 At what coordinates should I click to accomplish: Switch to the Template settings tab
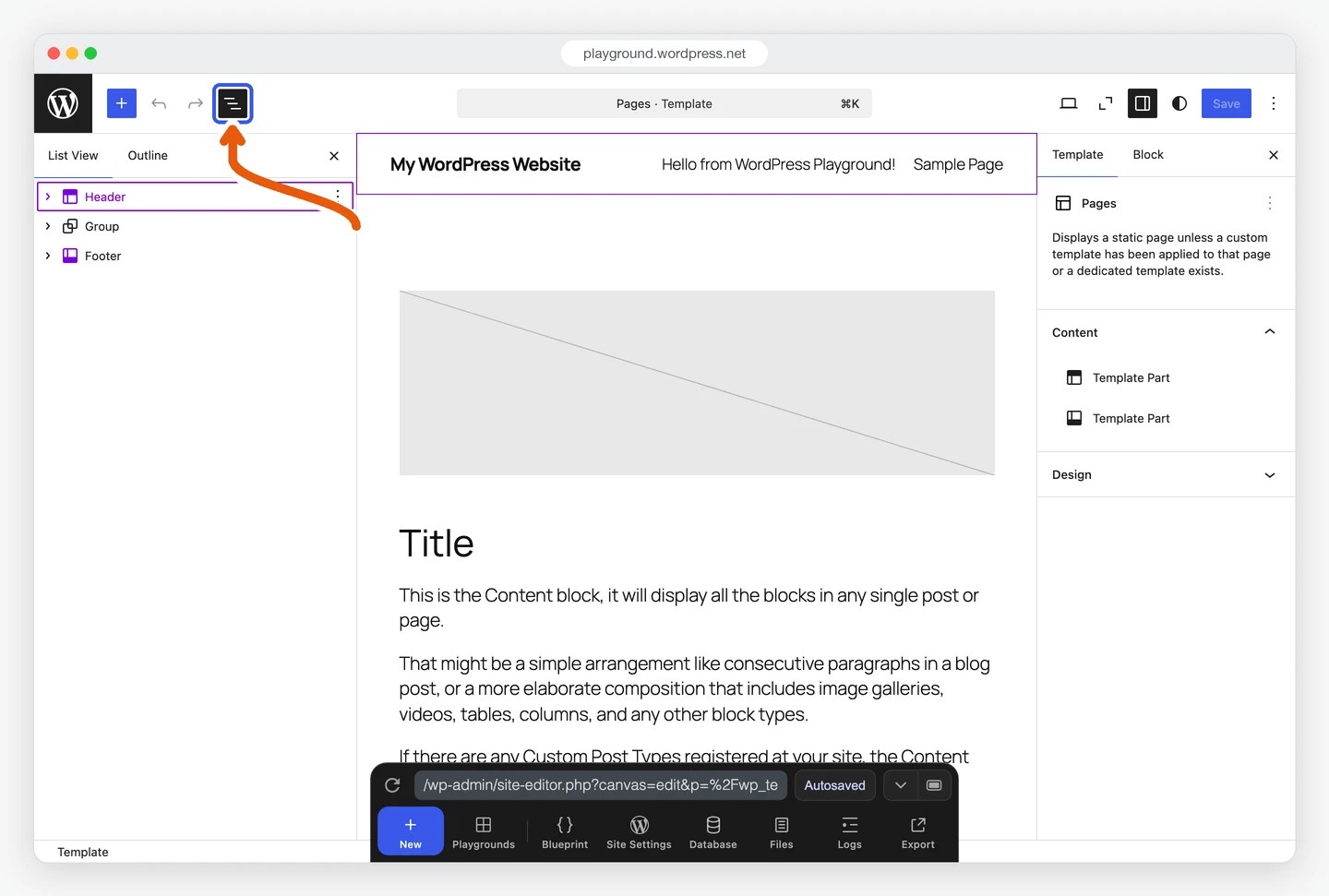tap(1078, 155)
